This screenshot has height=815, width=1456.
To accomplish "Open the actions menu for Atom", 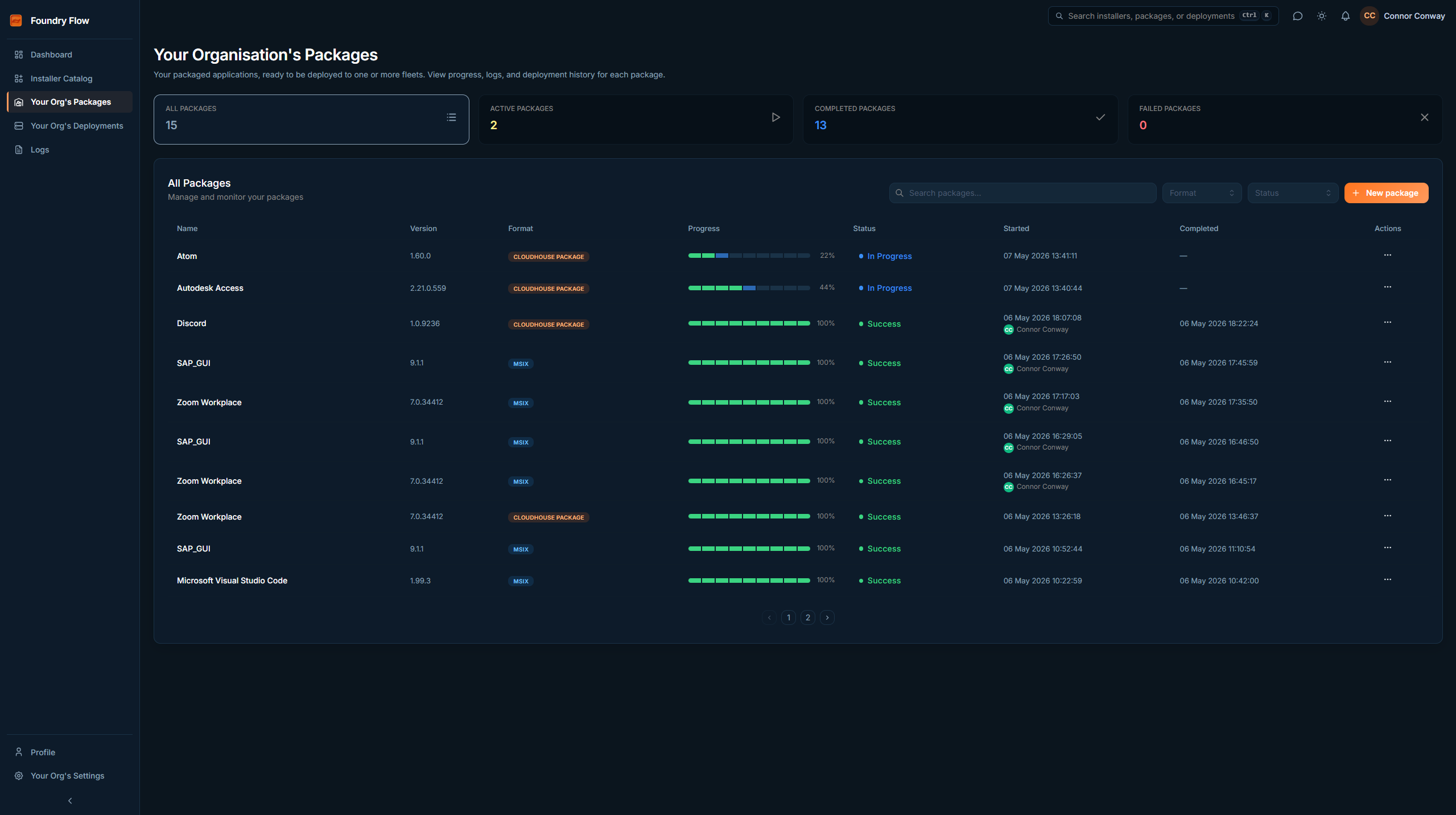I will (x=1387, y=255).
